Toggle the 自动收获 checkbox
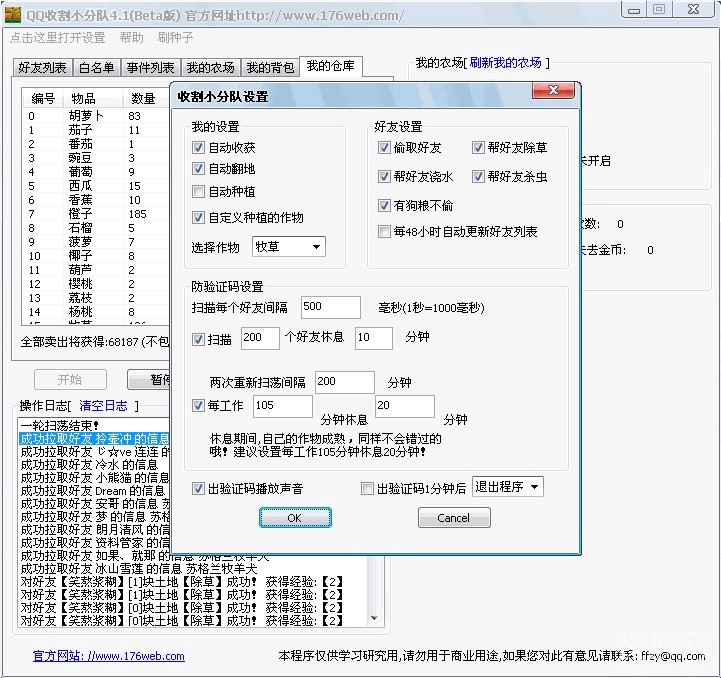Viewport: 721px width, 678px height. 200,147
